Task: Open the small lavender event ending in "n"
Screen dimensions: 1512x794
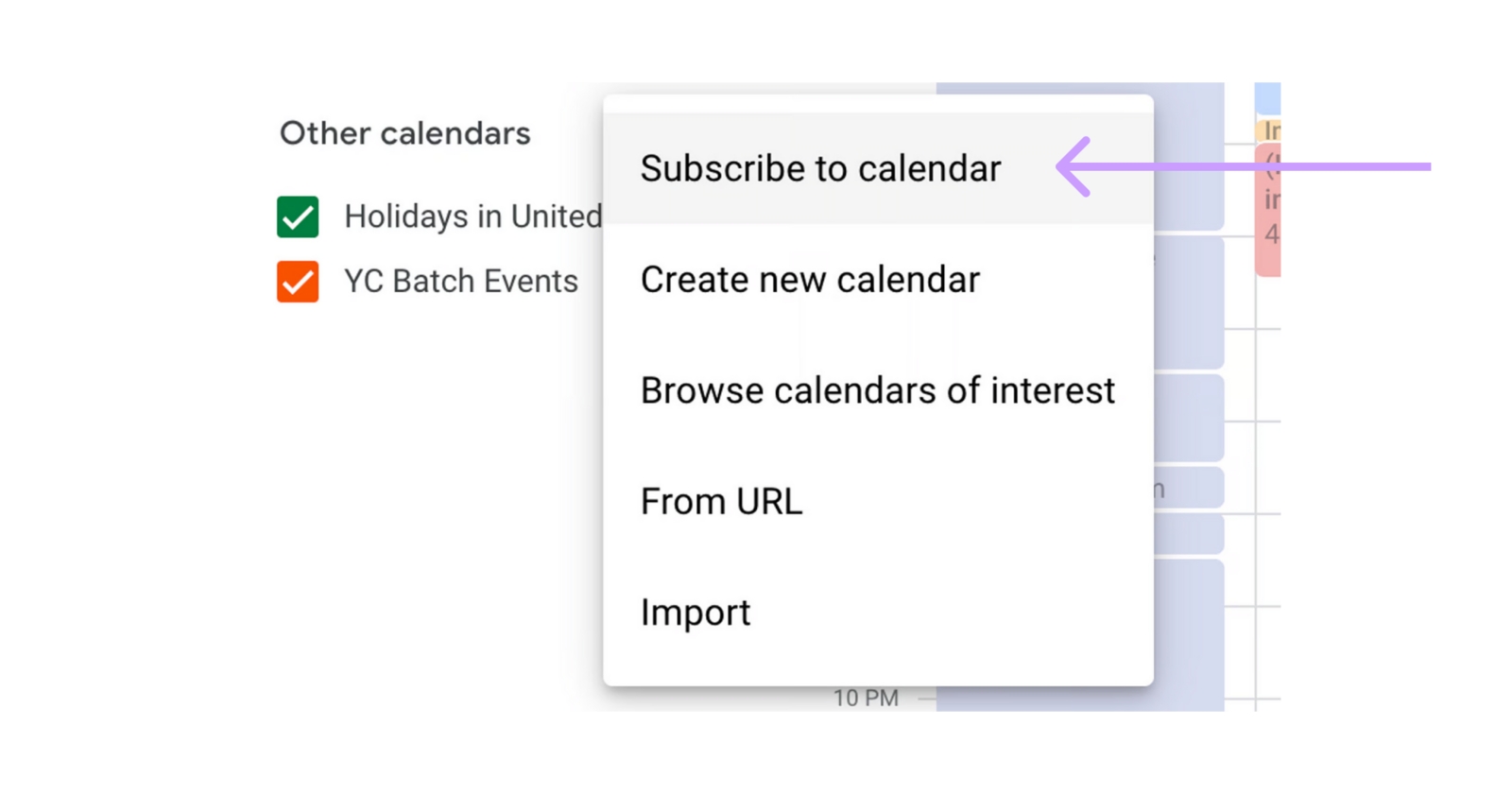Action: click(1188, 488)
